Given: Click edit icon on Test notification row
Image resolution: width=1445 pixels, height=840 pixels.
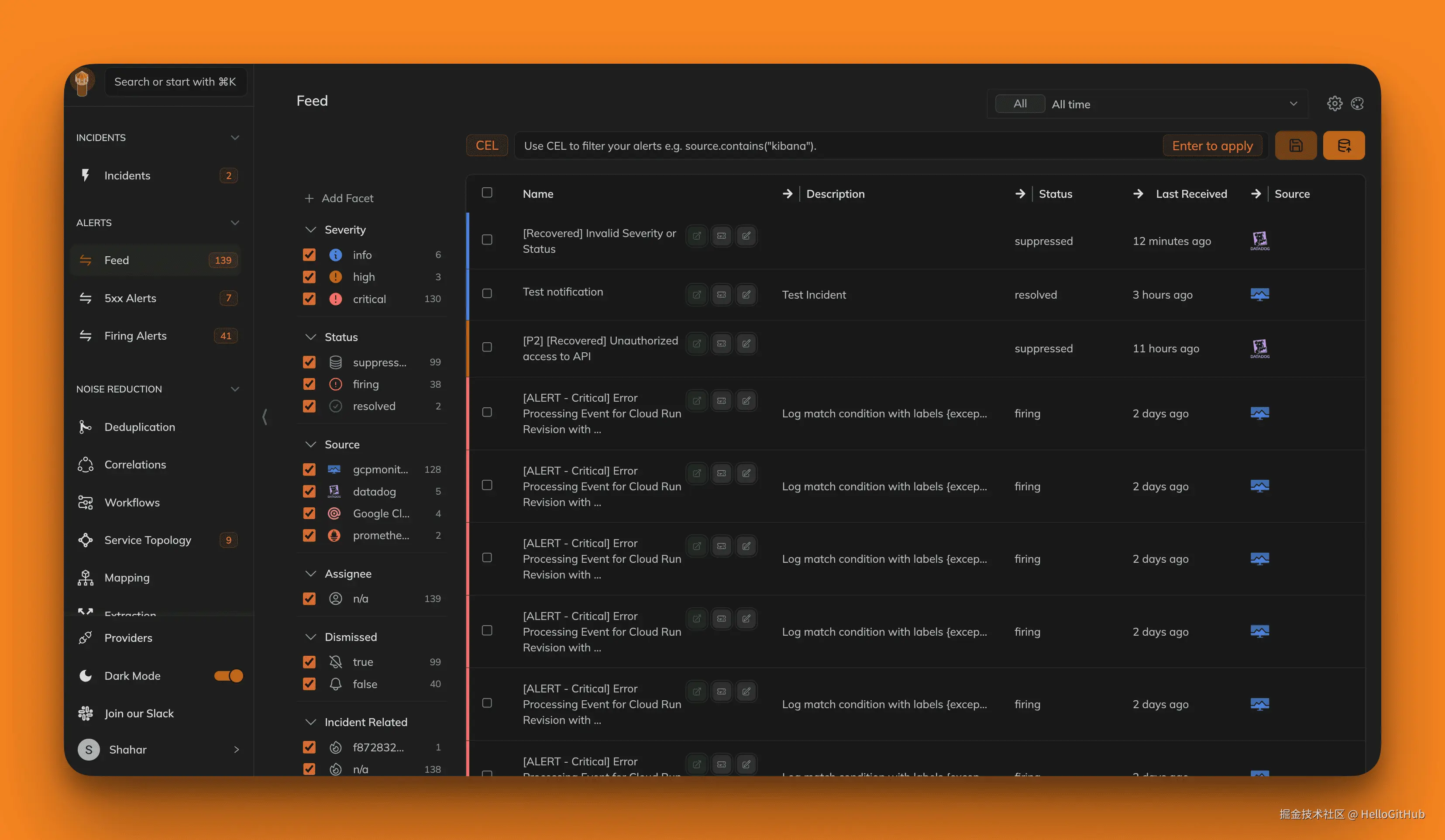Looking at the screenshot, I should (x=746, y=295).
